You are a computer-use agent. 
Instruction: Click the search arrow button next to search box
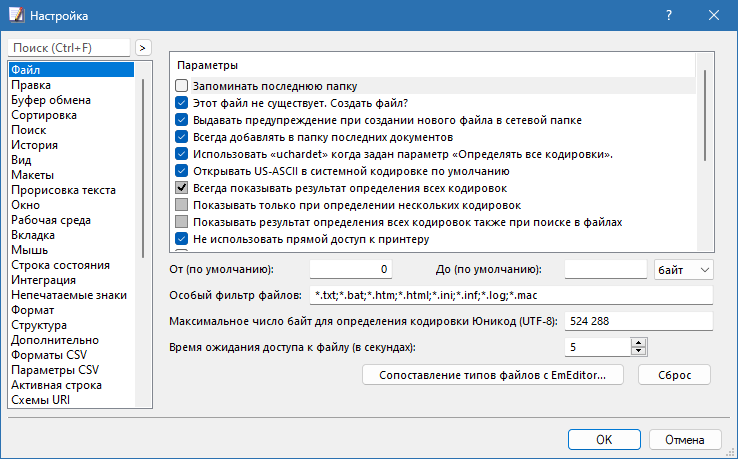(143, 48)
